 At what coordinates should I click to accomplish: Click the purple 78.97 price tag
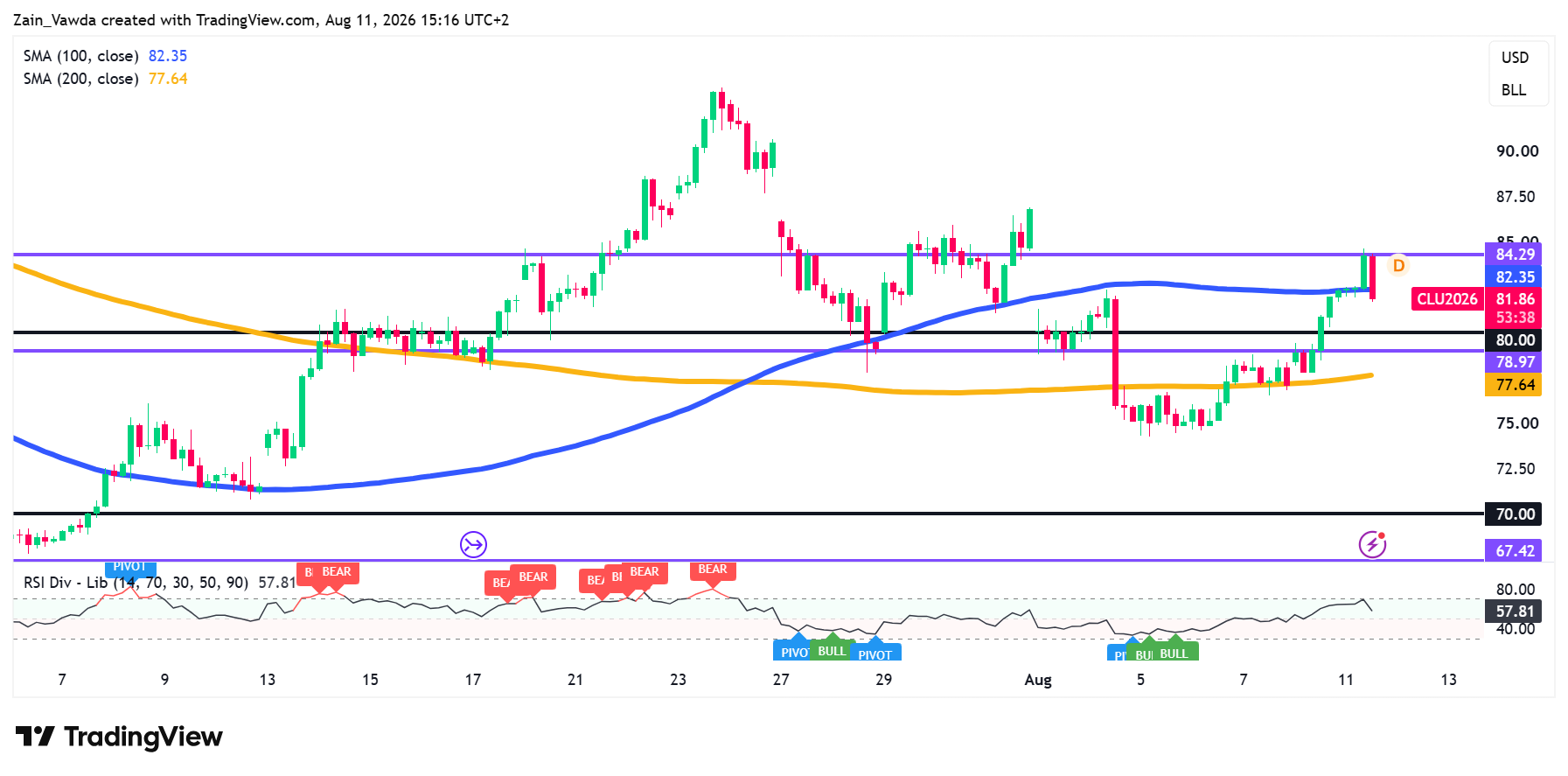[x=1514, y=362]
